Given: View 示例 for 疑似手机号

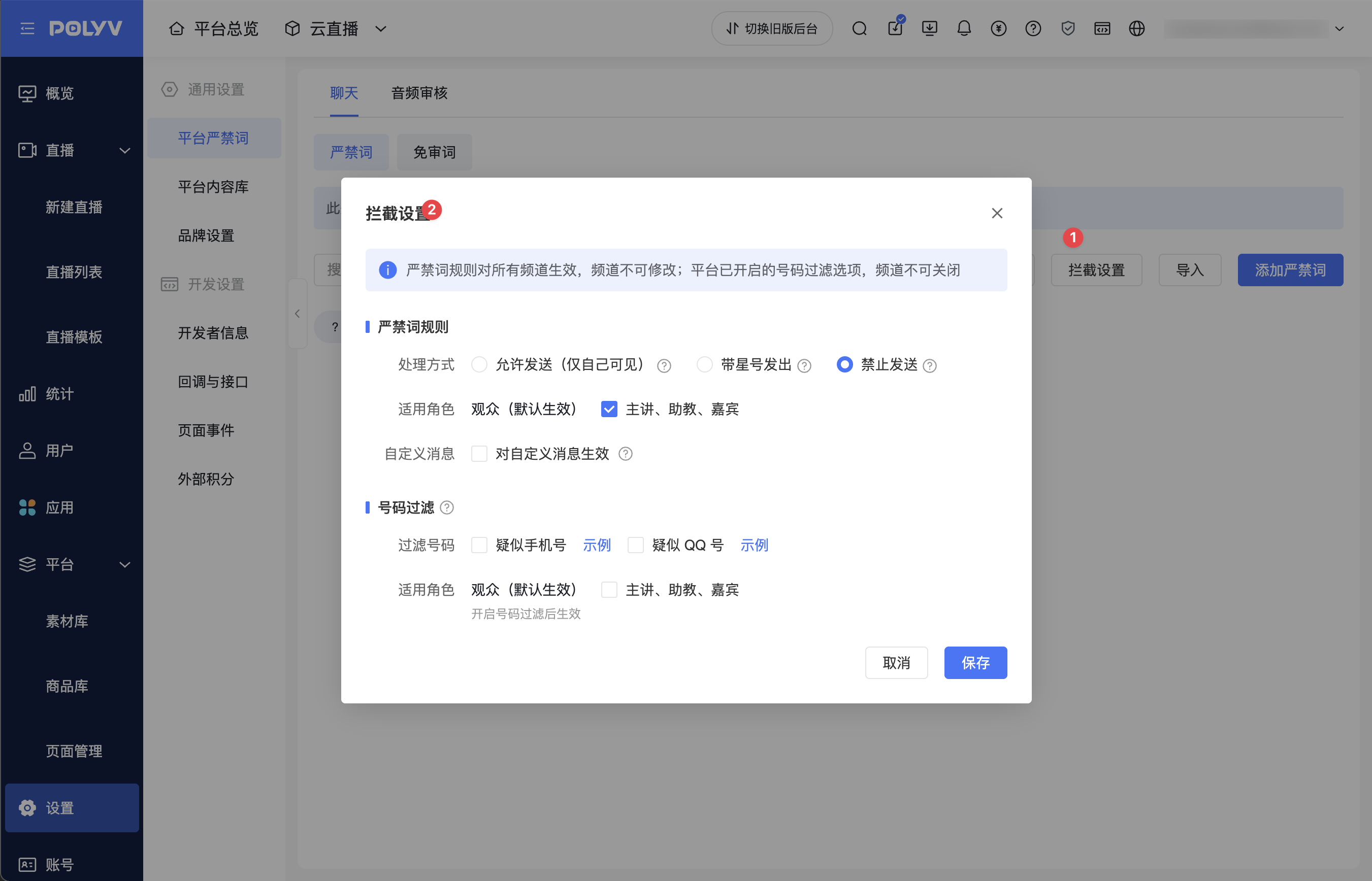Looking at the screenshot, I should tap(597, 545).
